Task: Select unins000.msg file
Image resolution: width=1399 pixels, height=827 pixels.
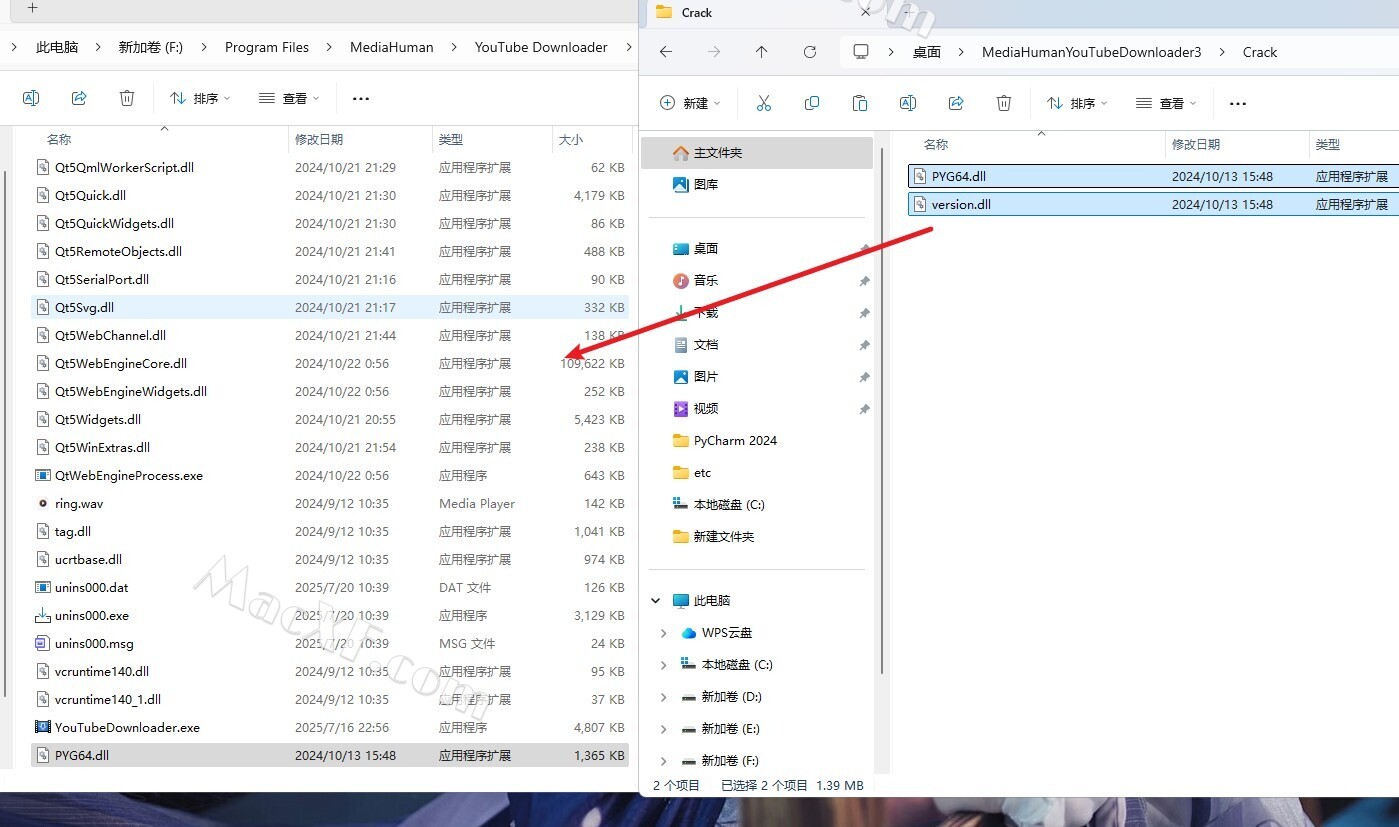Action: click(330, 643)
